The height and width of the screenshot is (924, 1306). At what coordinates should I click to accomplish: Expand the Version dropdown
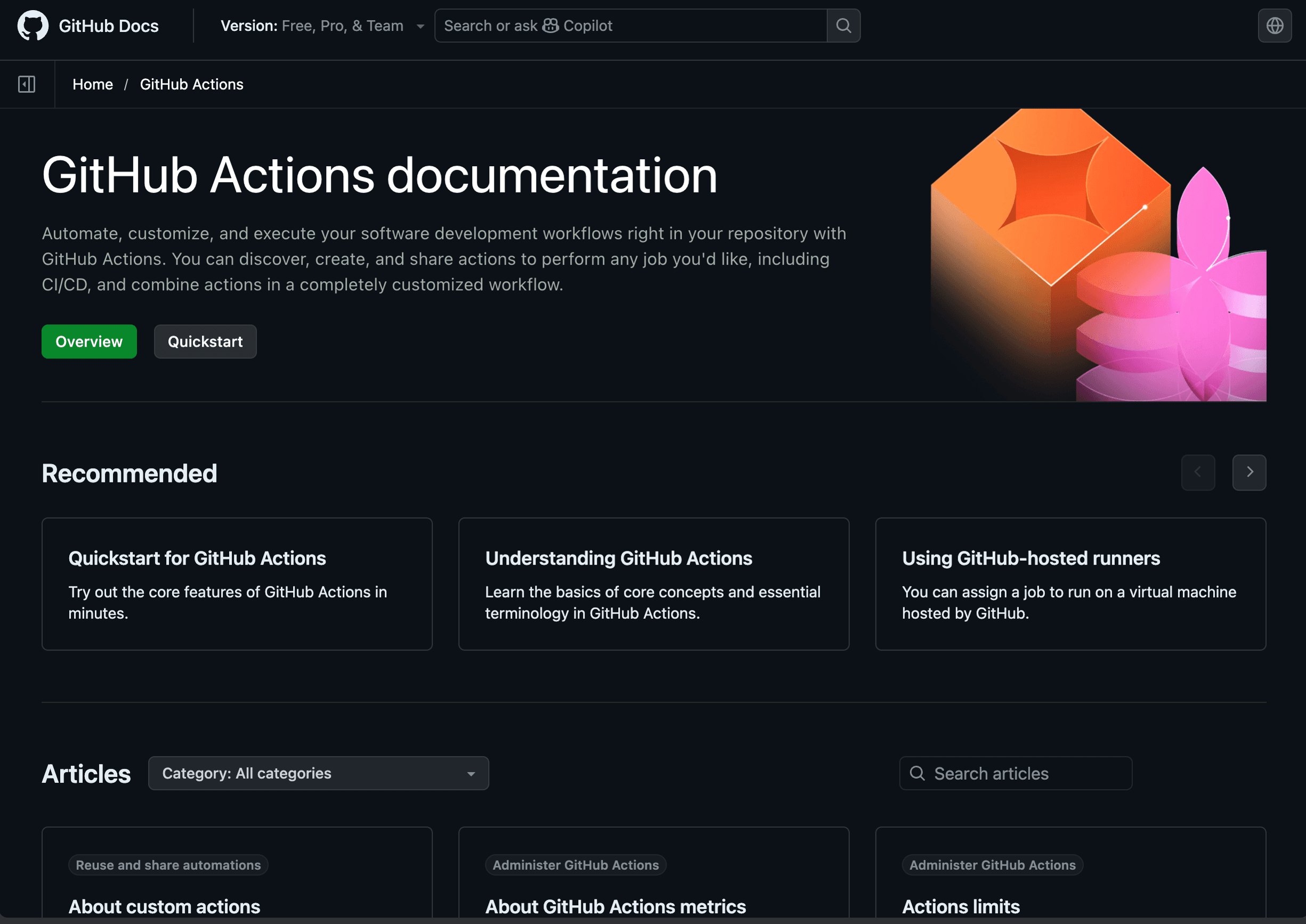click(x=322, y=26)
